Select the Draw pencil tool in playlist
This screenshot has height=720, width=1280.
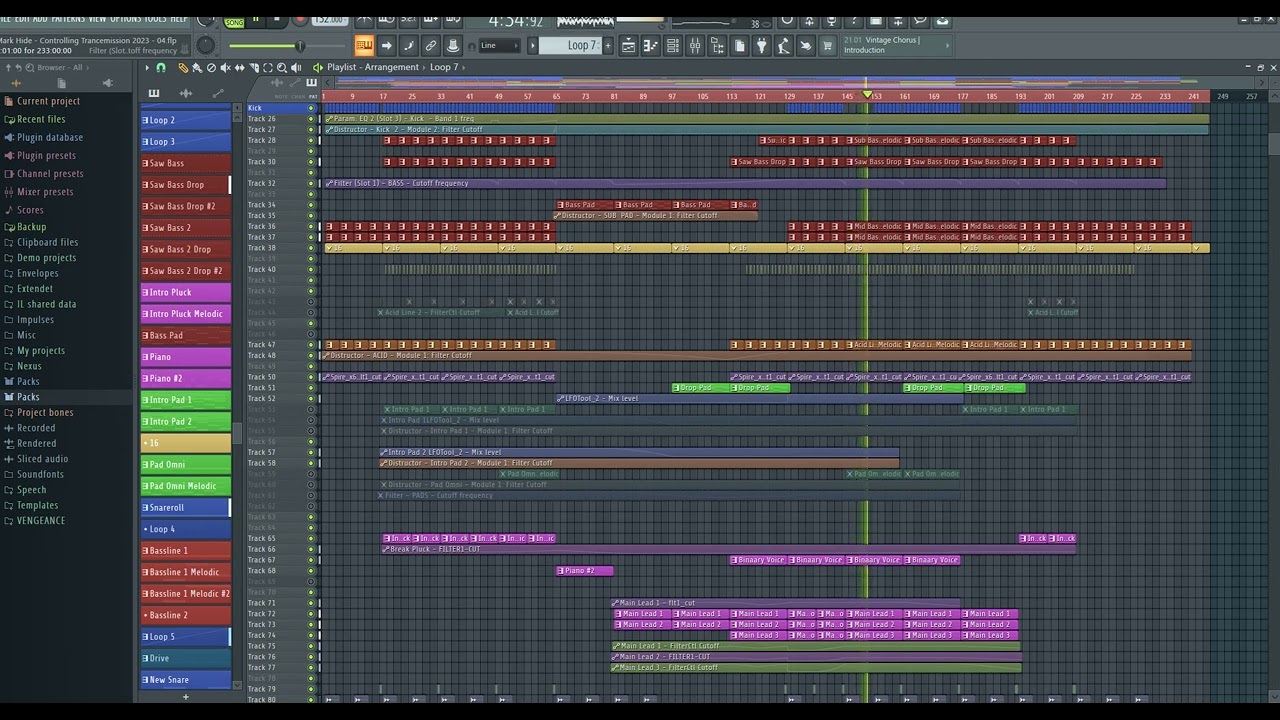coord(183,68)
